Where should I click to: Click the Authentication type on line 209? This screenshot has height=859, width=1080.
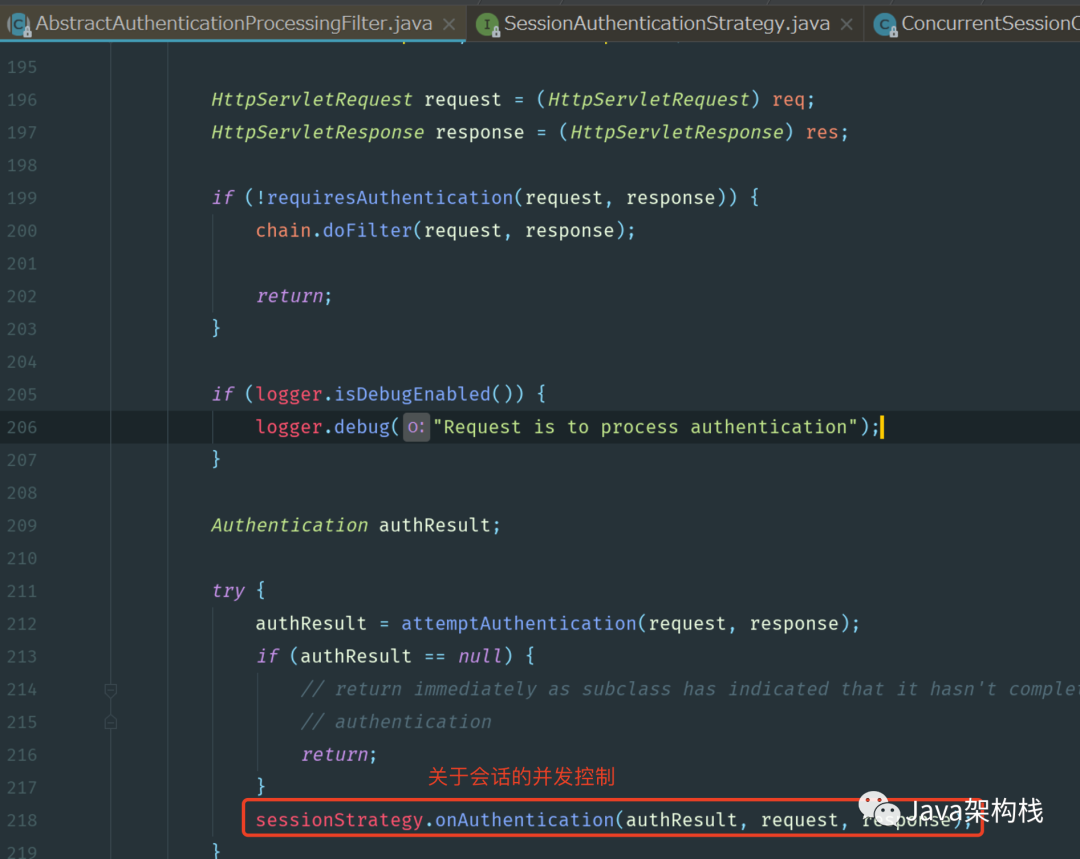coord(289,525)
